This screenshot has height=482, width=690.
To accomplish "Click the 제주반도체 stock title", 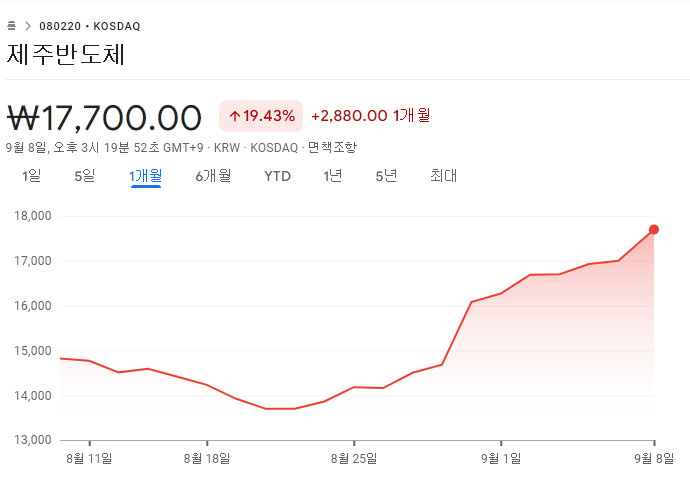I will tap(66, 54).
